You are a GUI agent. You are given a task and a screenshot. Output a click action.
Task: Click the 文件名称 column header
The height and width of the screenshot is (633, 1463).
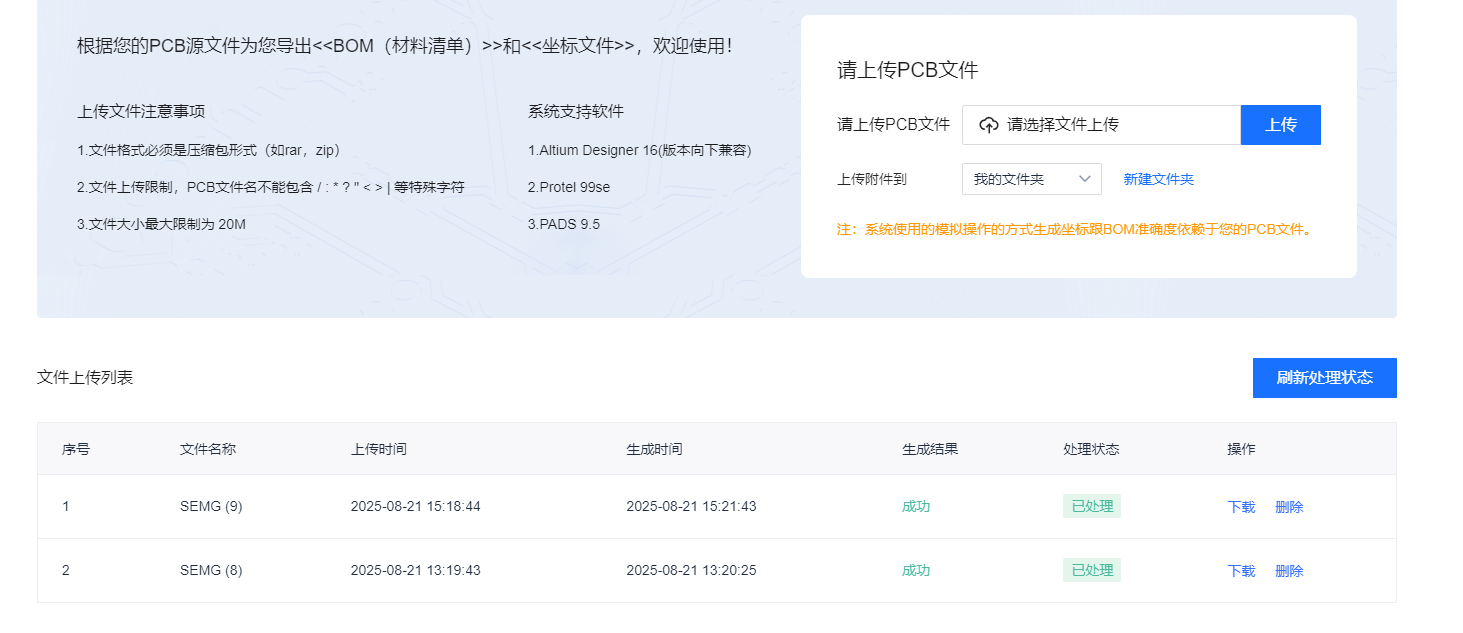(208, 450)
